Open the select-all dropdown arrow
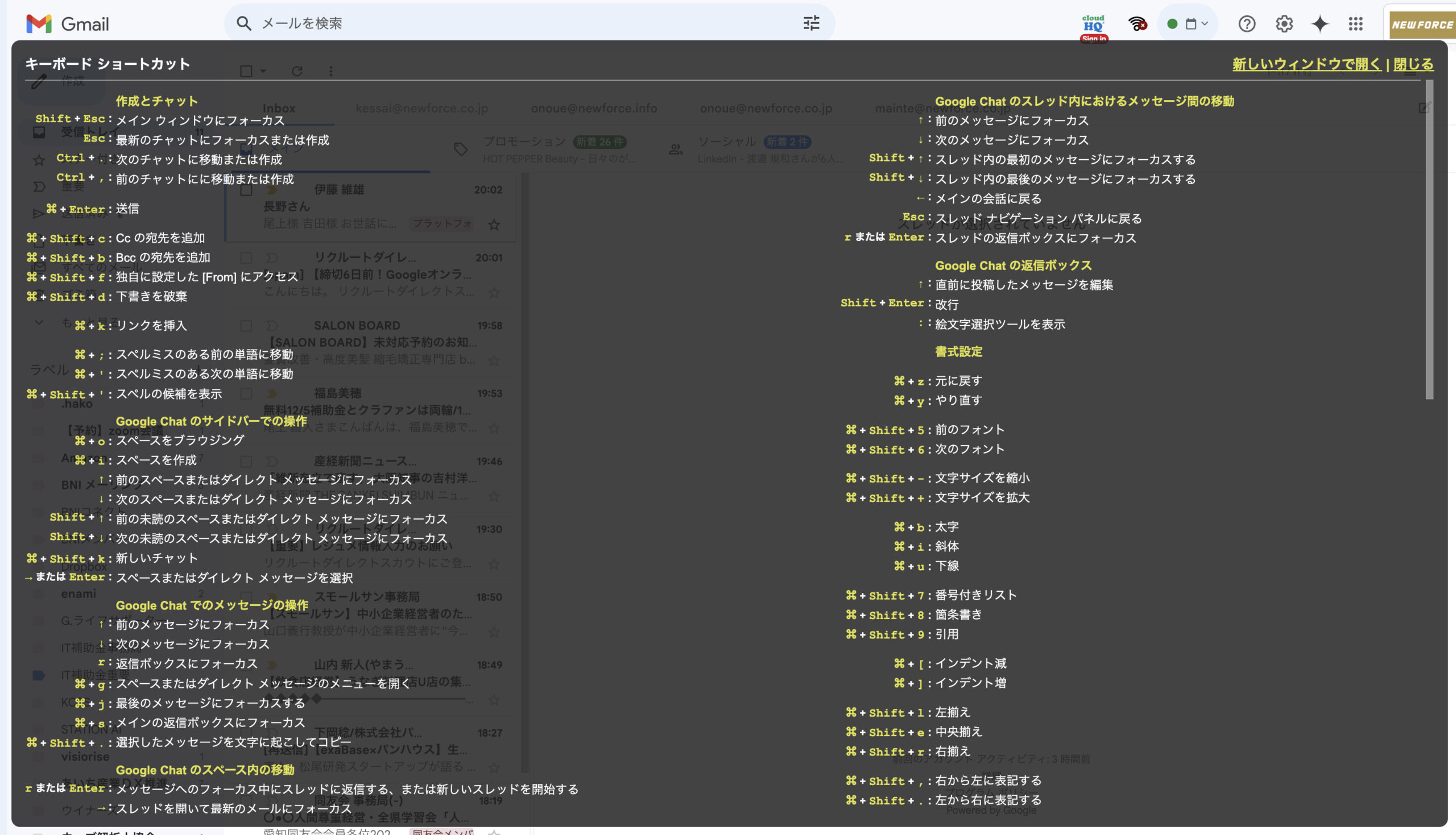This screenshot has height=835, width=1456. pyautogui.click(x=263, y=71)
